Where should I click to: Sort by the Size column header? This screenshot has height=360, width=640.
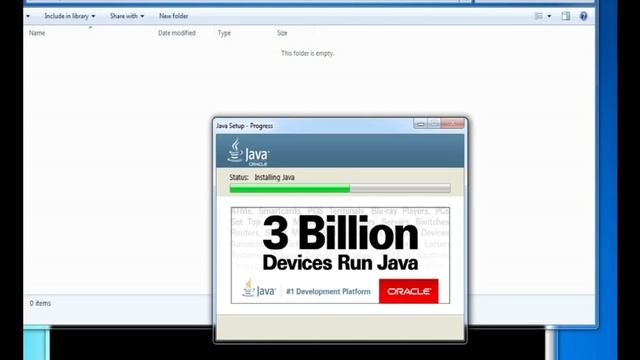pos(282,33)
